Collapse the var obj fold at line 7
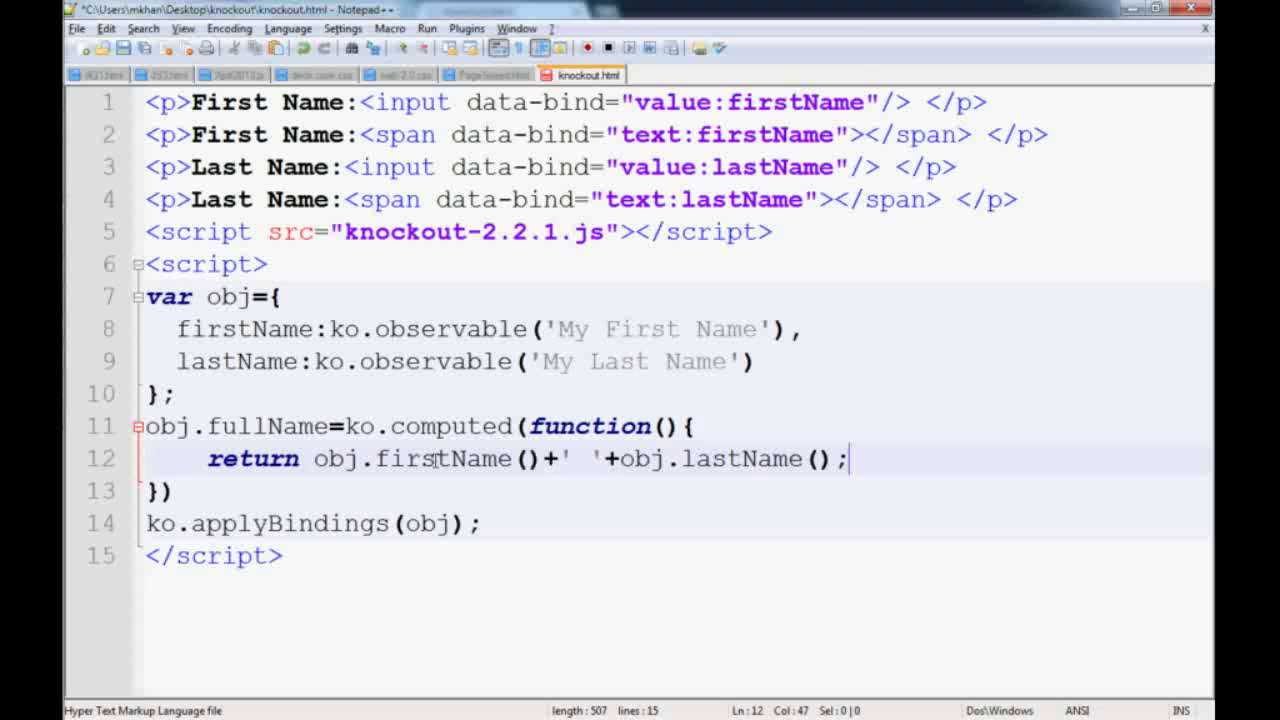The width and height of the screenshot is (1280, 720). (138, 297)
